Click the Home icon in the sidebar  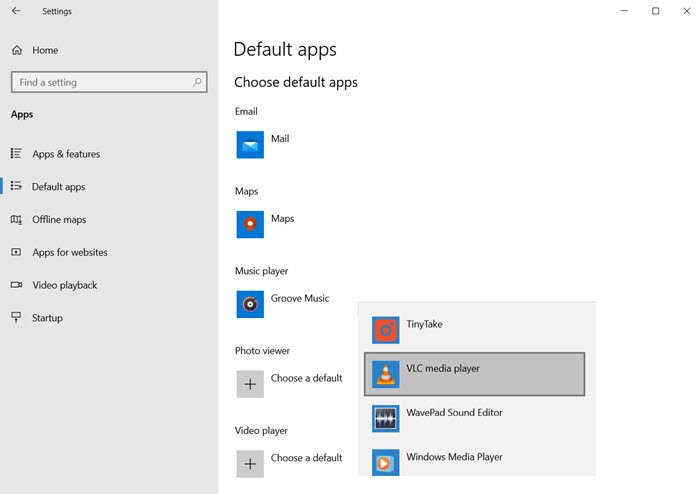point(17,50)
